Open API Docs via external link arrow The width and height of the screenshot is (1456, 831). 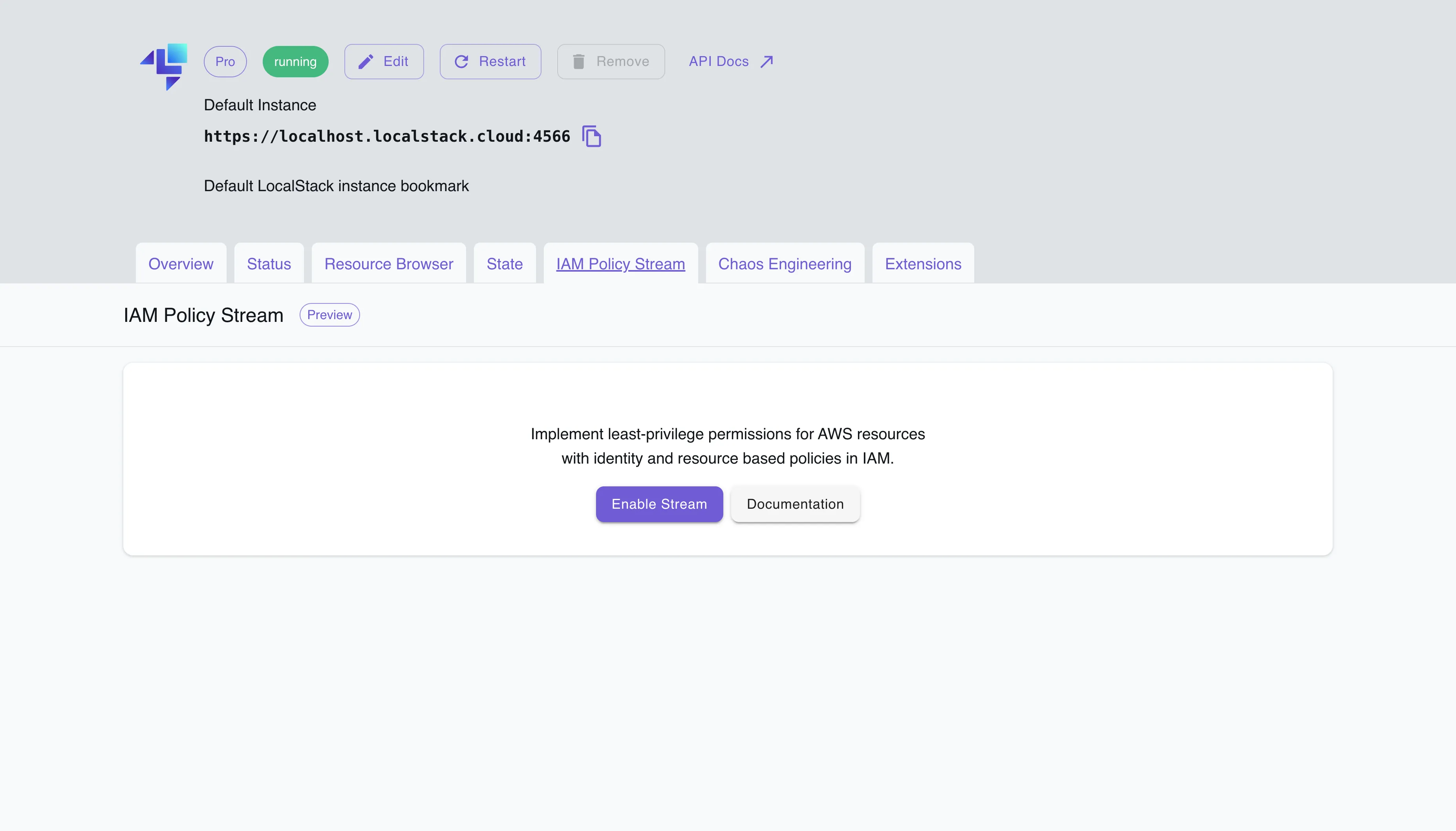765,61
